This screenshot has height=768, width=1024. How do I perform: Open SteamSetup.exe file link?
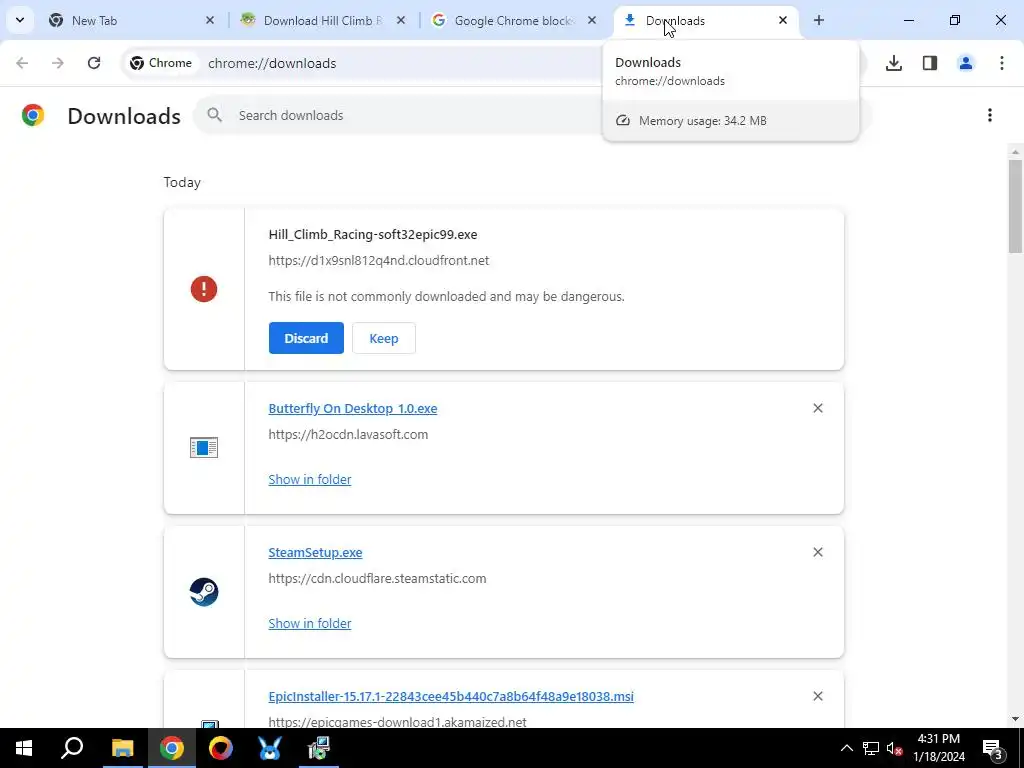pyautogui.click(x=315, y=552)
